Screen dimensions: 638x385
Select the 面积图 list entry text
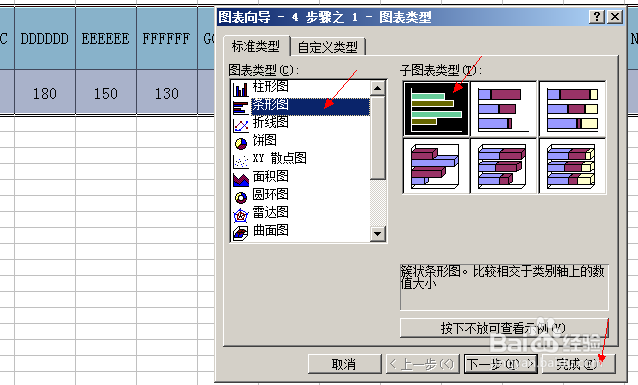pos(270,176)
